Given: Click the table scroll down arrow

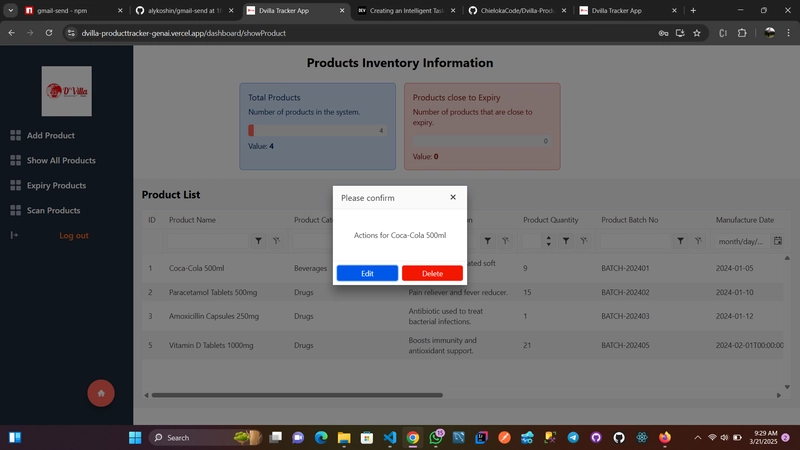Looking at the screenshot, I should tap(787, 387).
